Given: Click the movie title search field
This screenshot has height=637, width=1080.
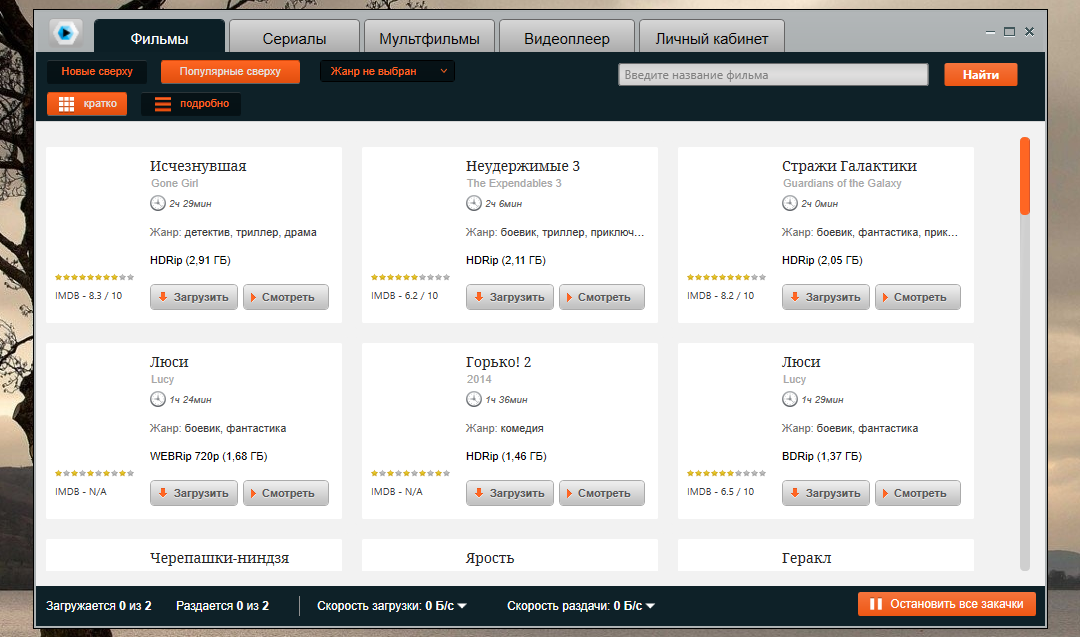Looking at the screenshot, I should pos(774,75).
